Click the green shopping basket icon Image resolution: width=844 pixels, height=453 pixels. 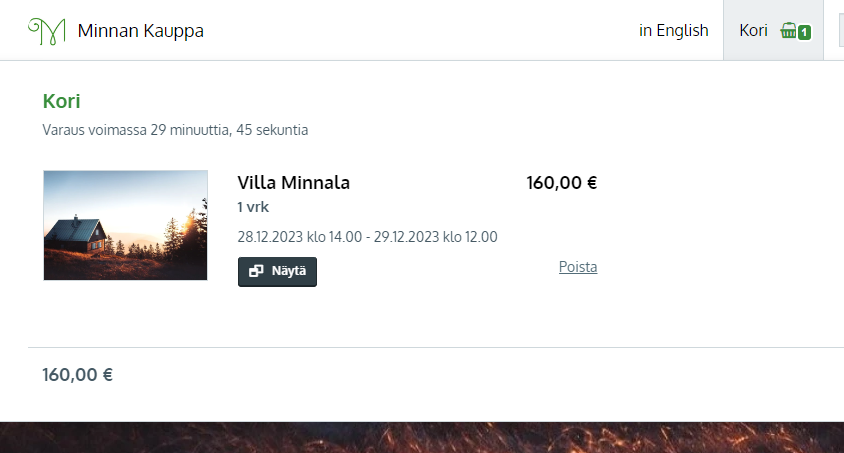[789, 31]
